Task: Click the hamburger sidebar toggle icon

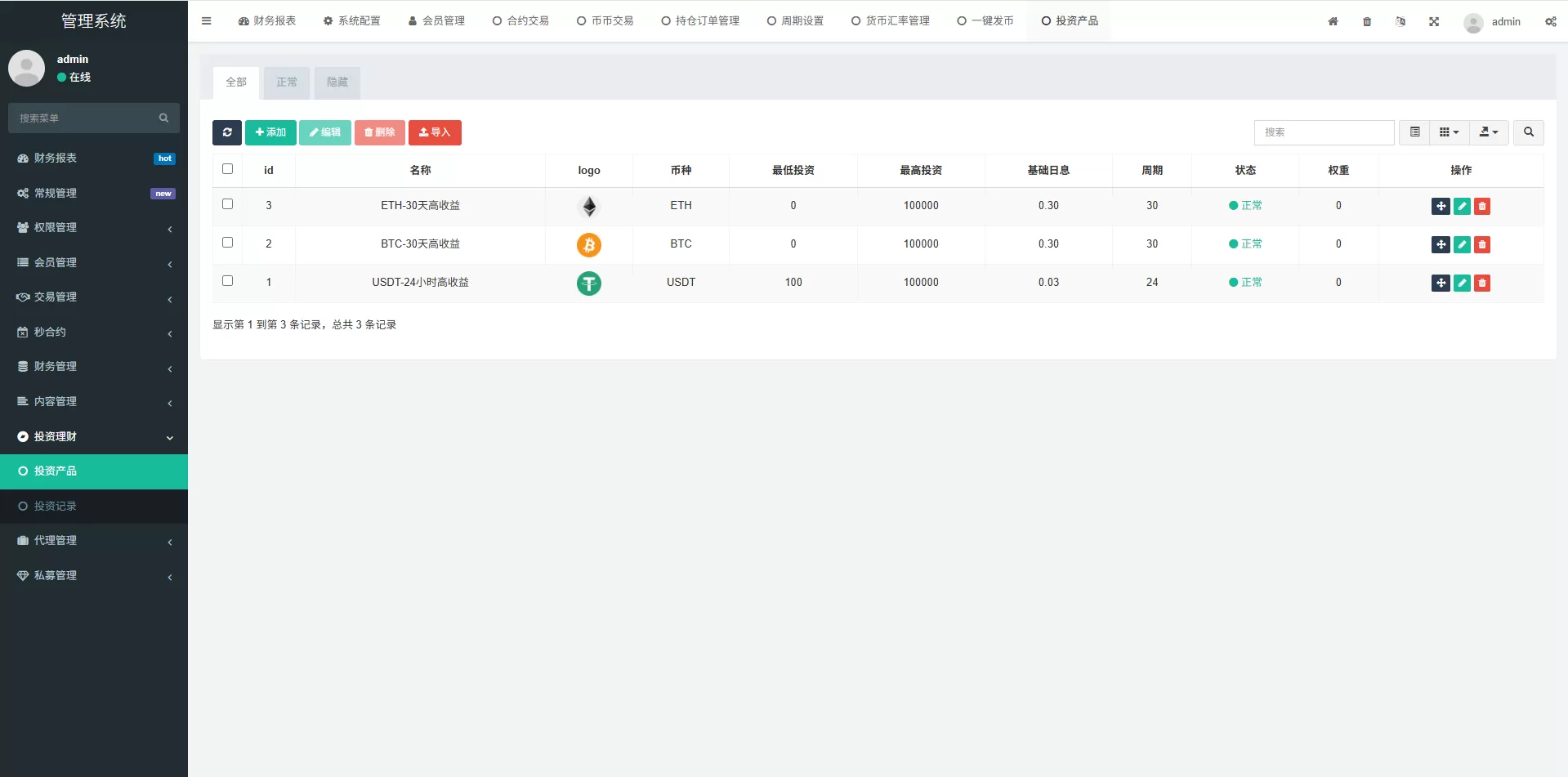Action: (207, 21)
